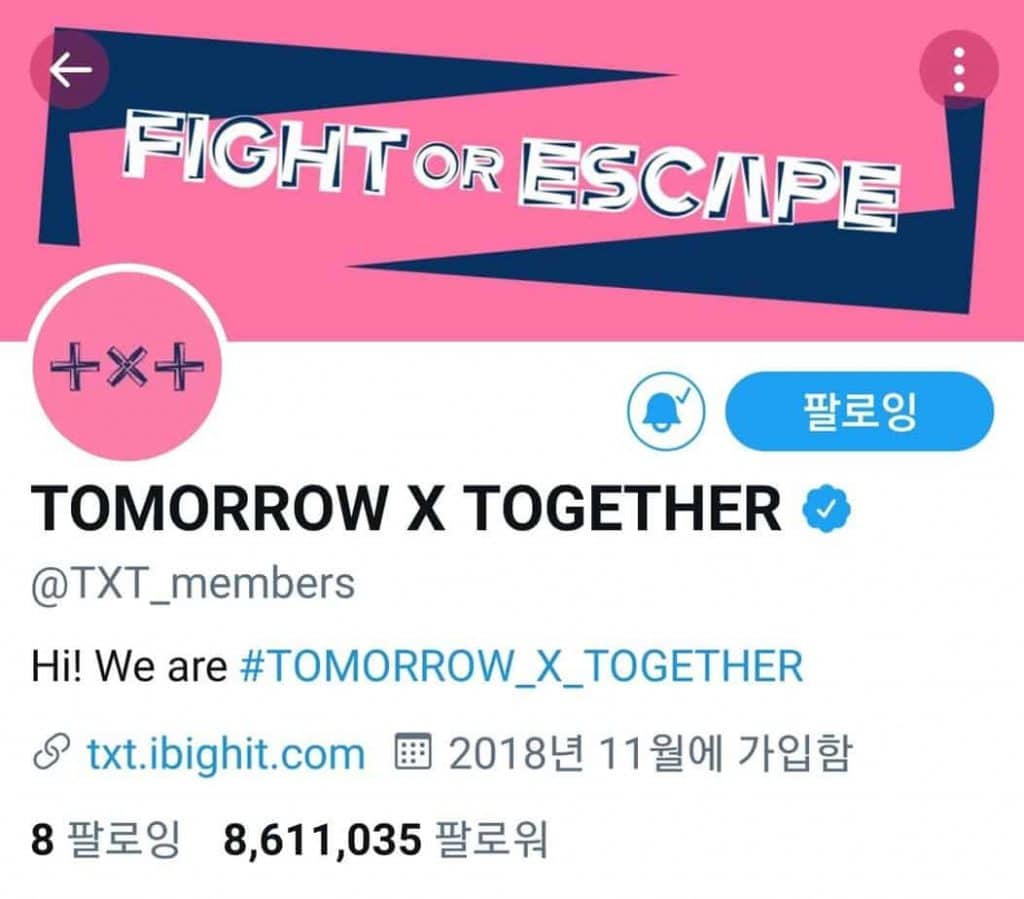This screenshot has width=1024, height=899.
Task: Click the 8,611,035 follower count number
Action: pyautogui.click(x=323, y=840)
